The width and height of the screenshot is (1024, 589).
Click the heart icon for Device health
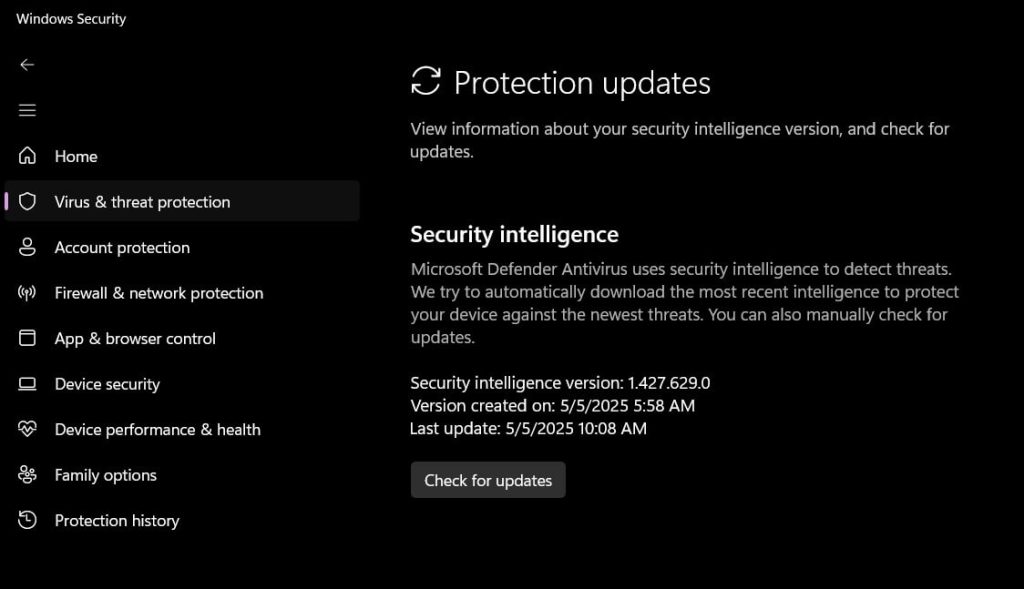point(27,429)
